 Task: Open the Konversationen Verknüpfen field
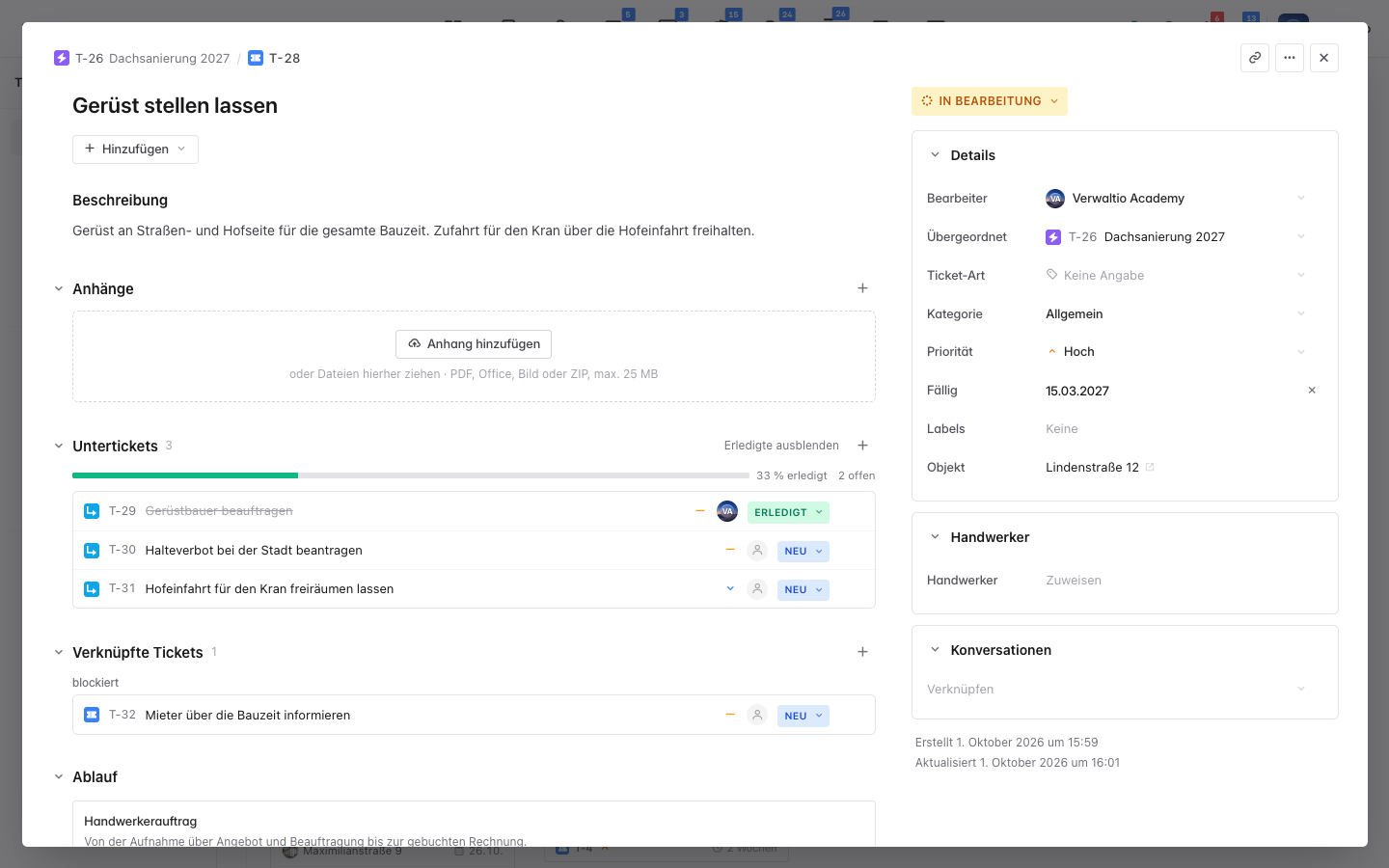click(1117, 690)
